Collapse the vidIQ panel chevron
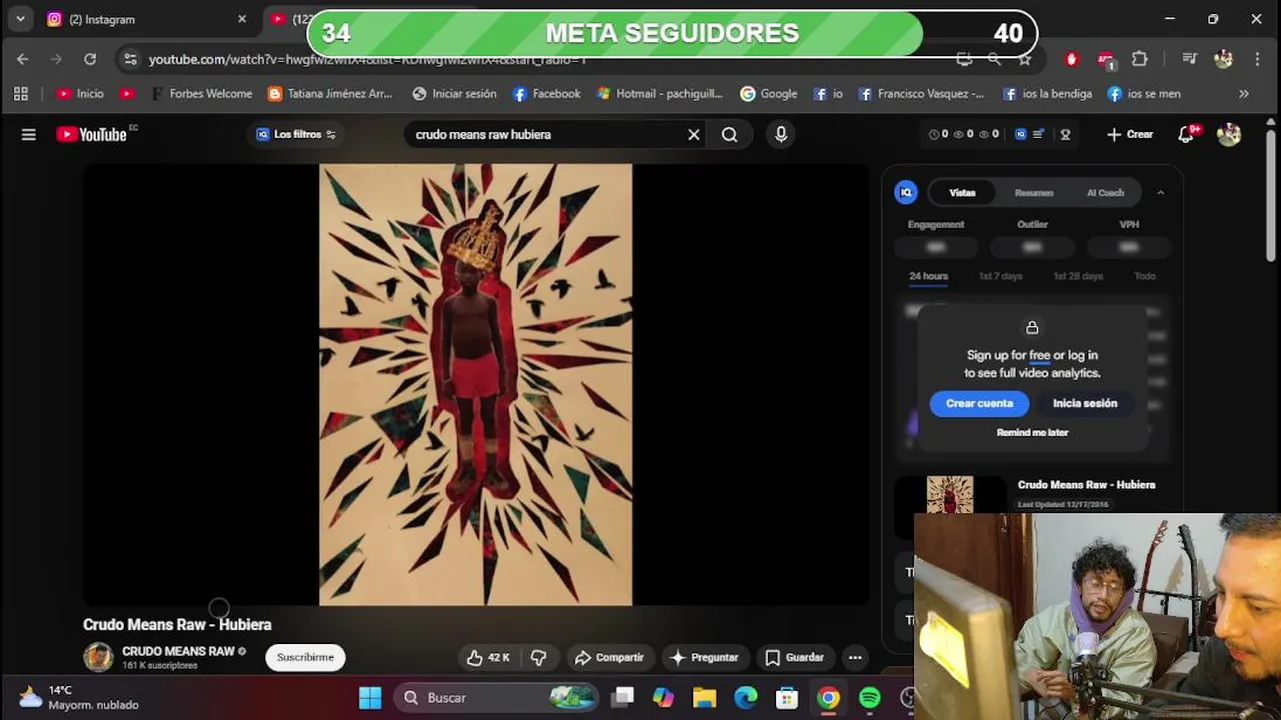The height and width of the screenshot is (720, 1281). coord(1160,192)
